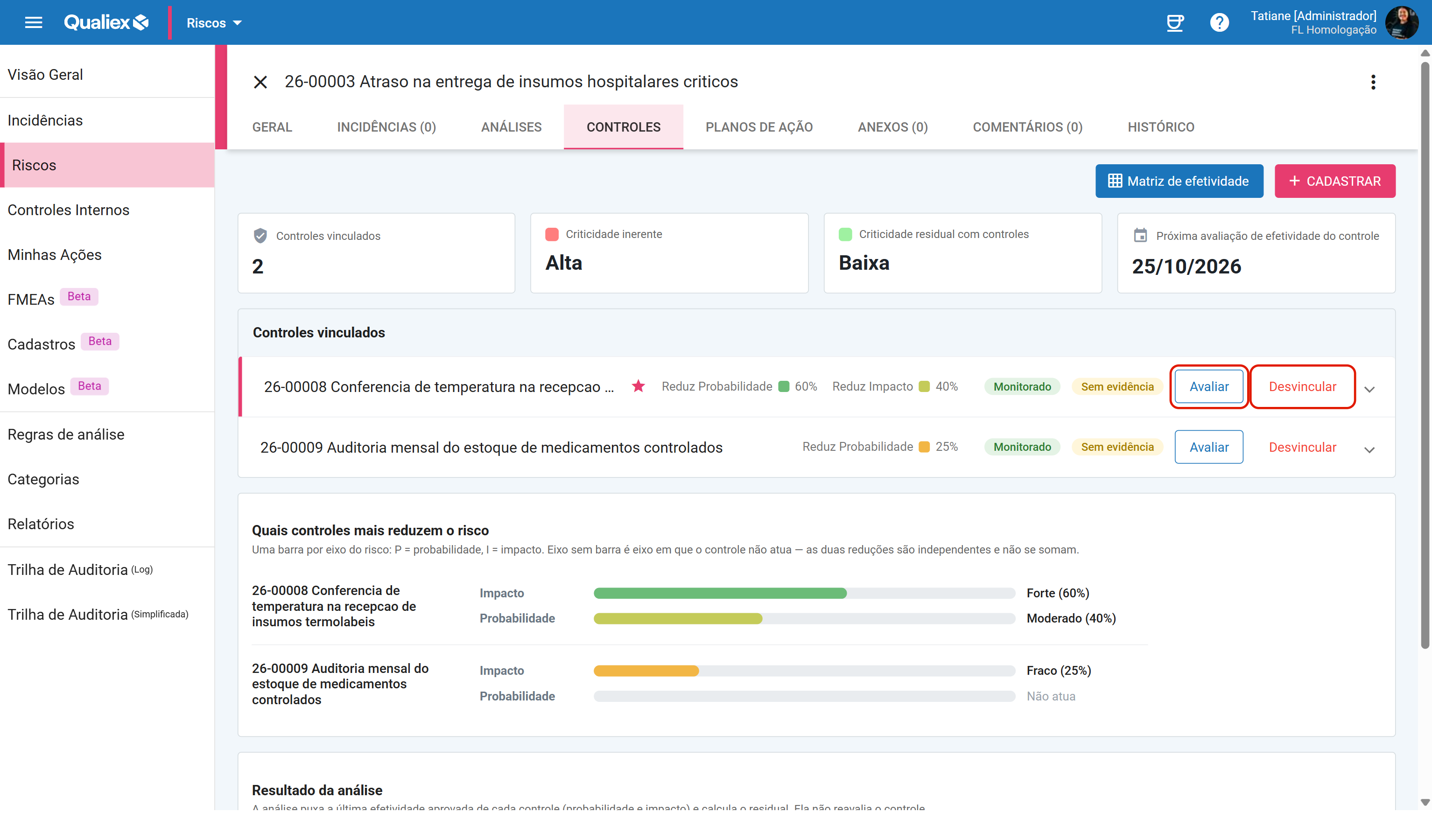Viewport: 1432px width, 840px height.
Task: Click Desvincular for control 26-00008
Action: coord(1302,386)
